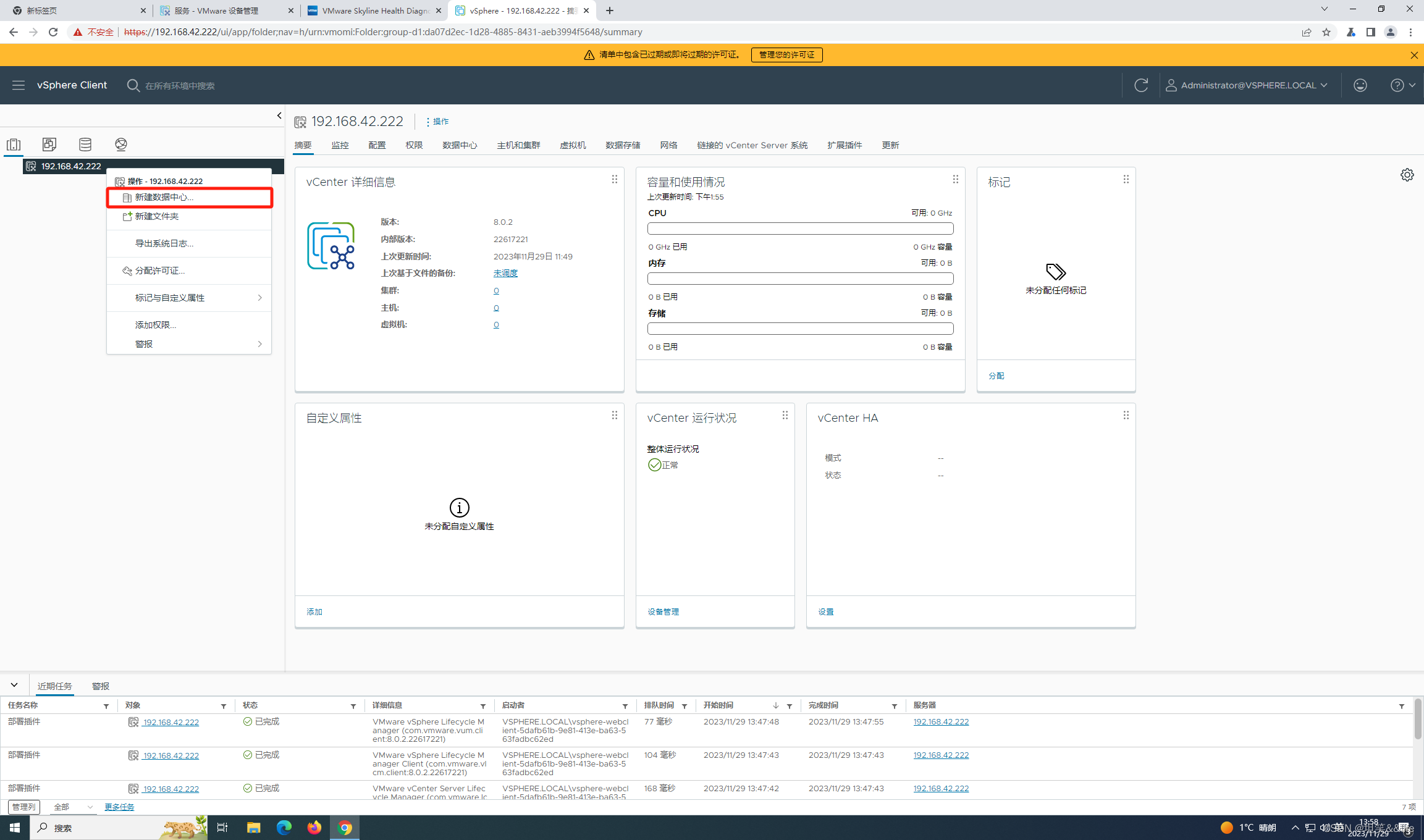1424x840 pixels.
Task: Click 设备管理 link in health card
Action: click(663, 611)
